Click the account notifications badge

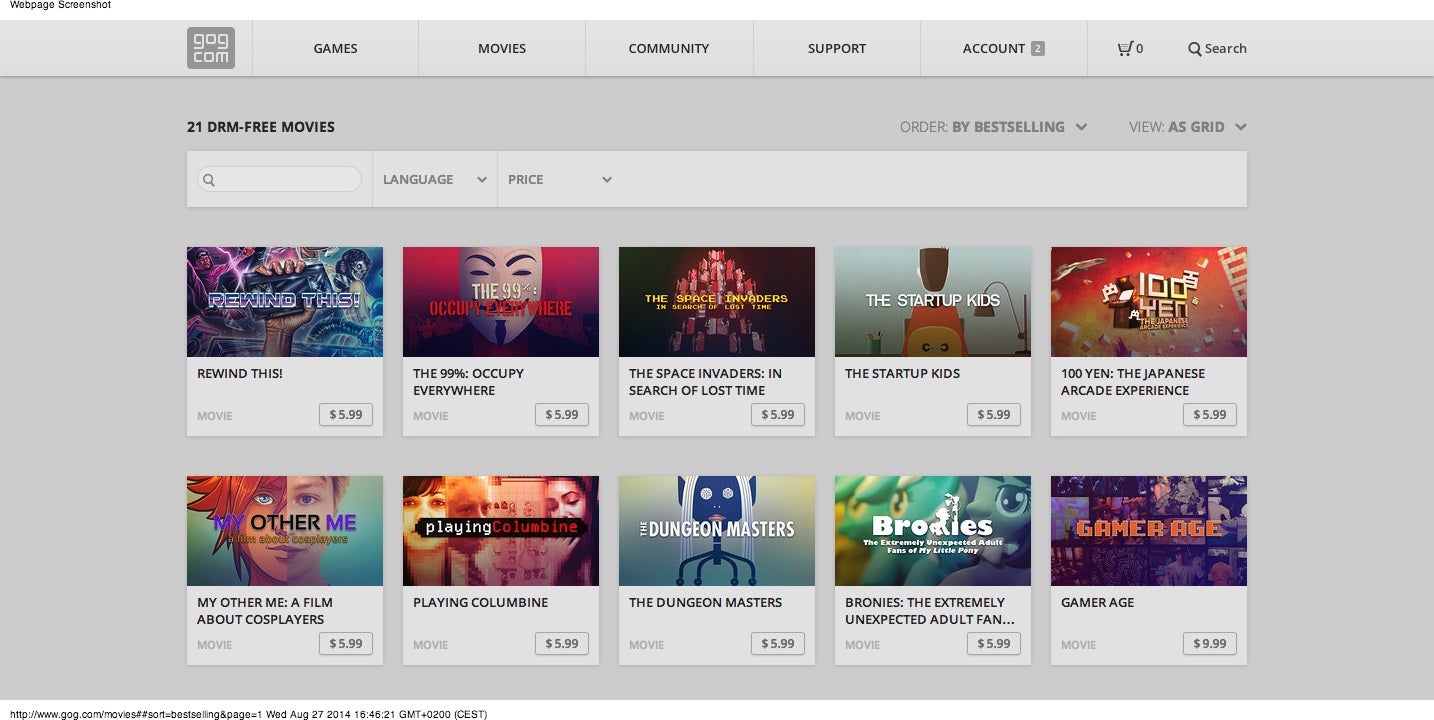click(1037, 48)
